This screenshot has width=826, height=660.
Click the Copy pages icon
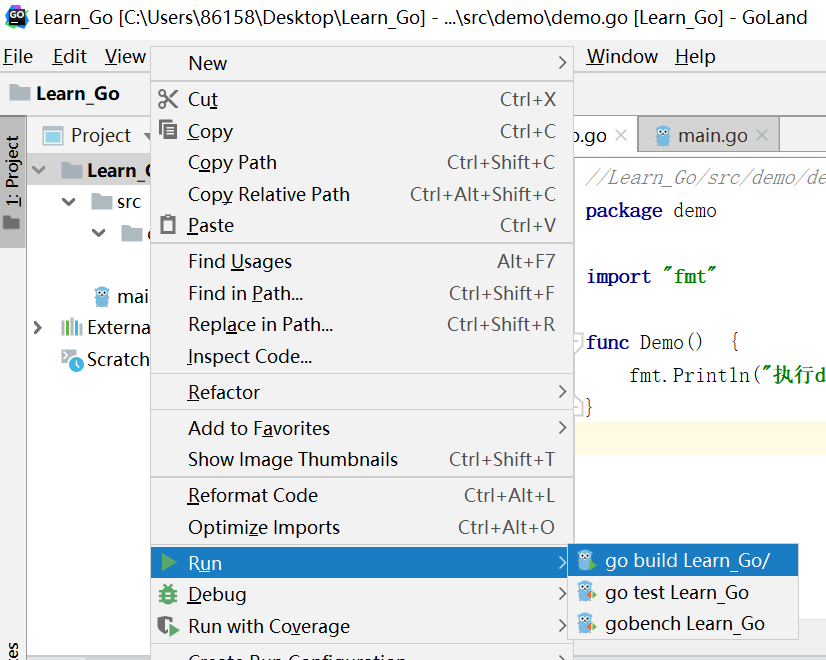[168, 130]
